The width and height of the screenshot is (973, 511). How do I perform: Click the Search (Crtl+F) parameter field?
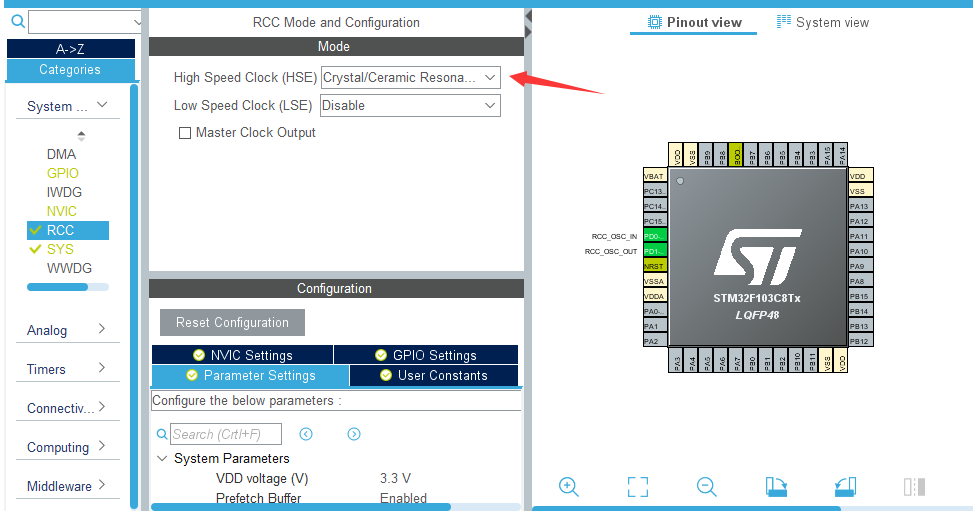[226, 434]
